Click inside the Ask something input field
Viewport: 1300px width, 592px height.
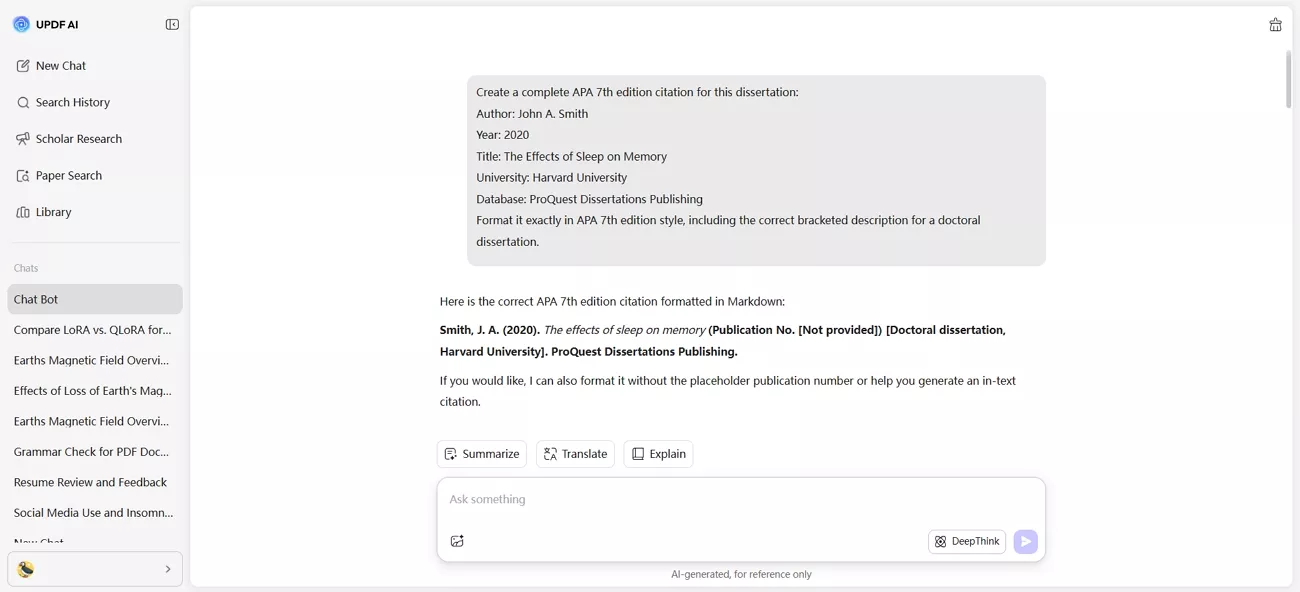[x=700, y=498]
